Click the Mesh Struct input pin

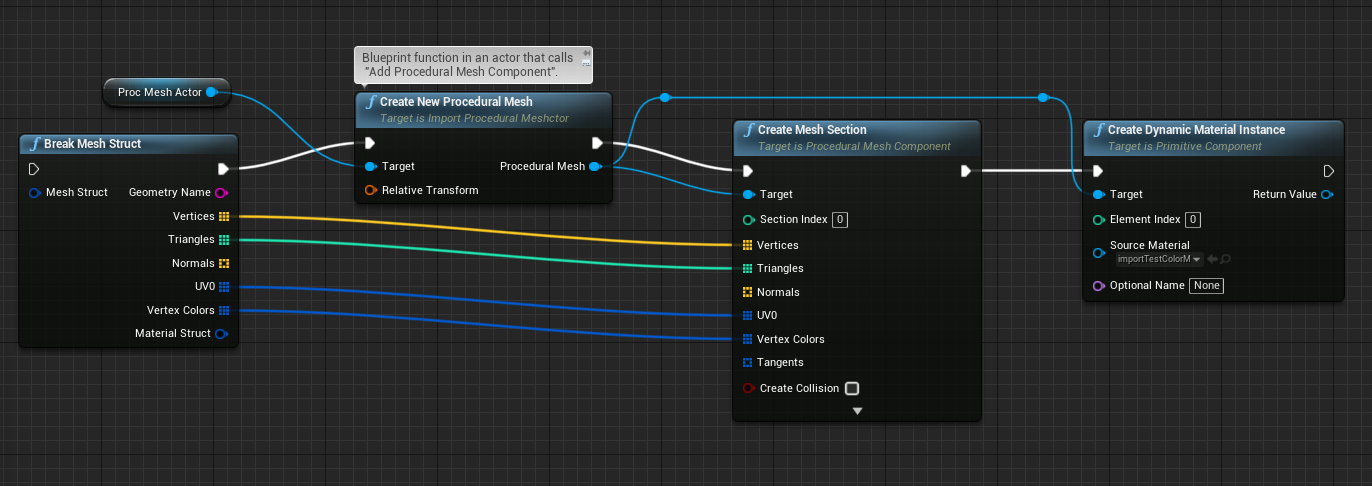pyautogui.click(x=35, y=192)
